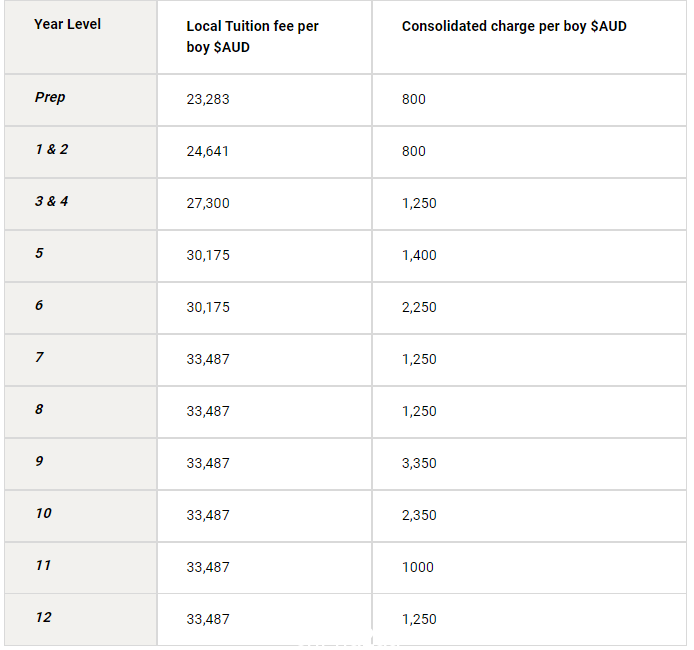Click the Year 7 row label
The height and width of the screenshot is (650, 694).
[39, 357]
